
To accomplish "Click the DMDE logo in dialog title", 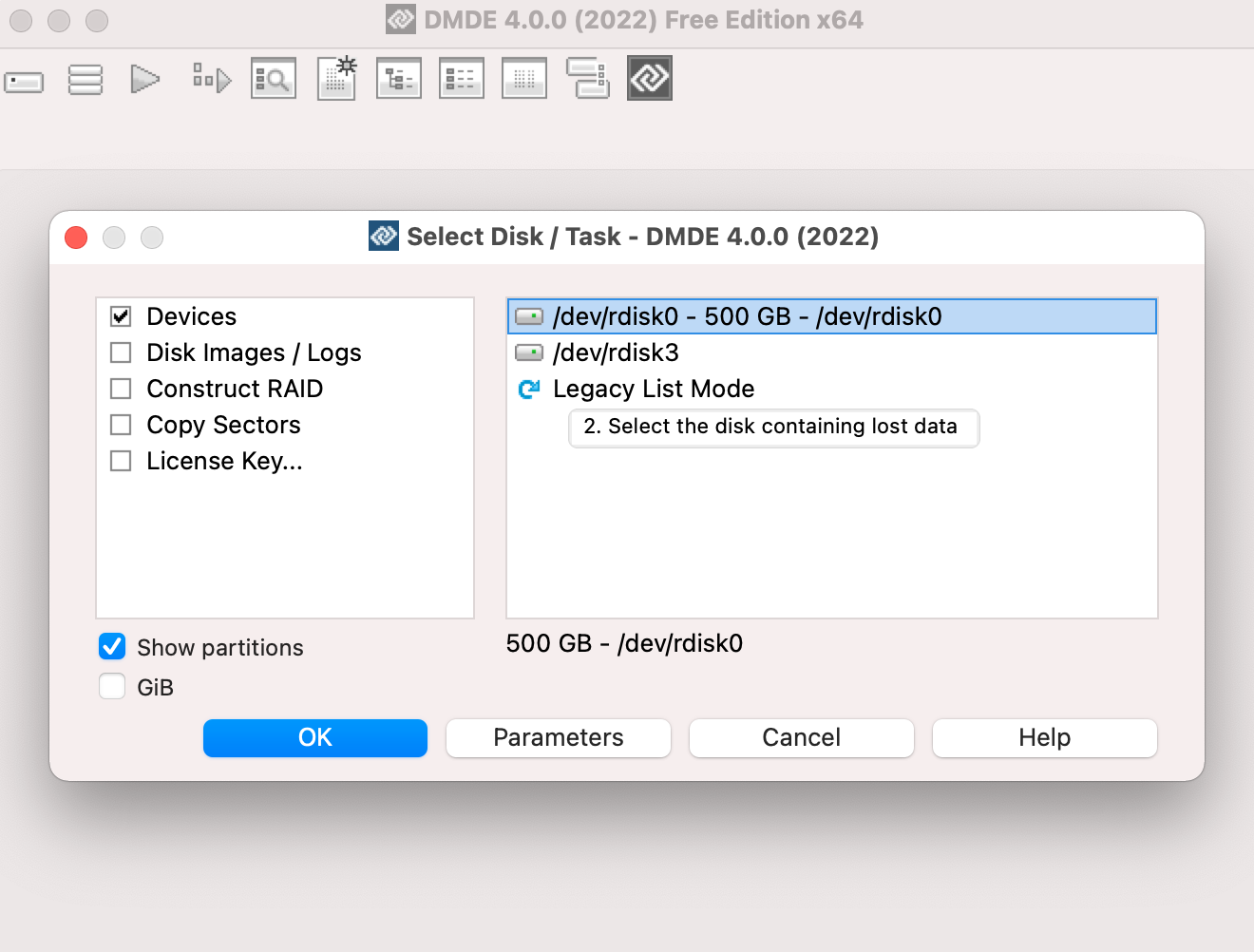I will click(x=384, y=236).
